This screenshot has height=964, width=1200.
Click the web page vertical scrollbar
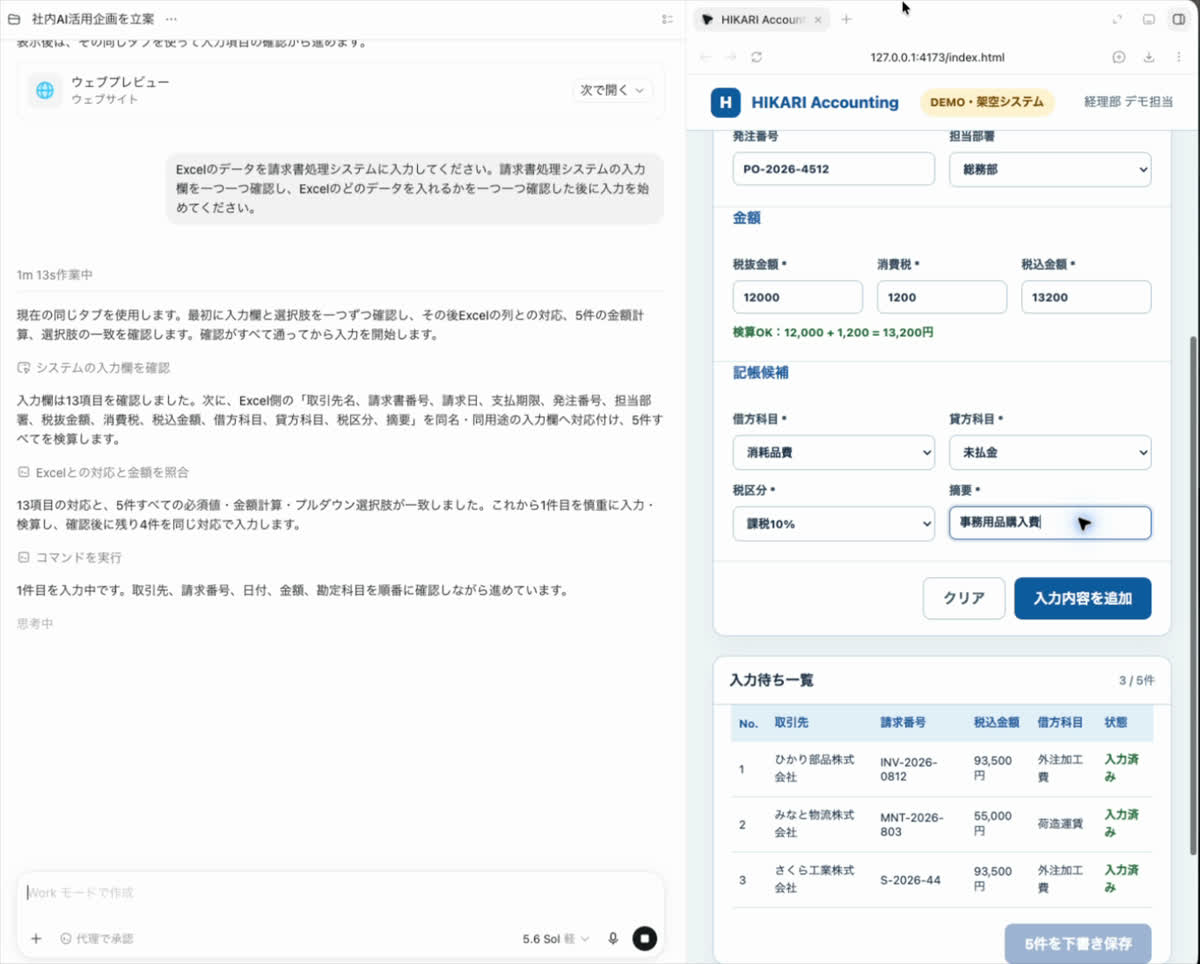pos(1192,595)
